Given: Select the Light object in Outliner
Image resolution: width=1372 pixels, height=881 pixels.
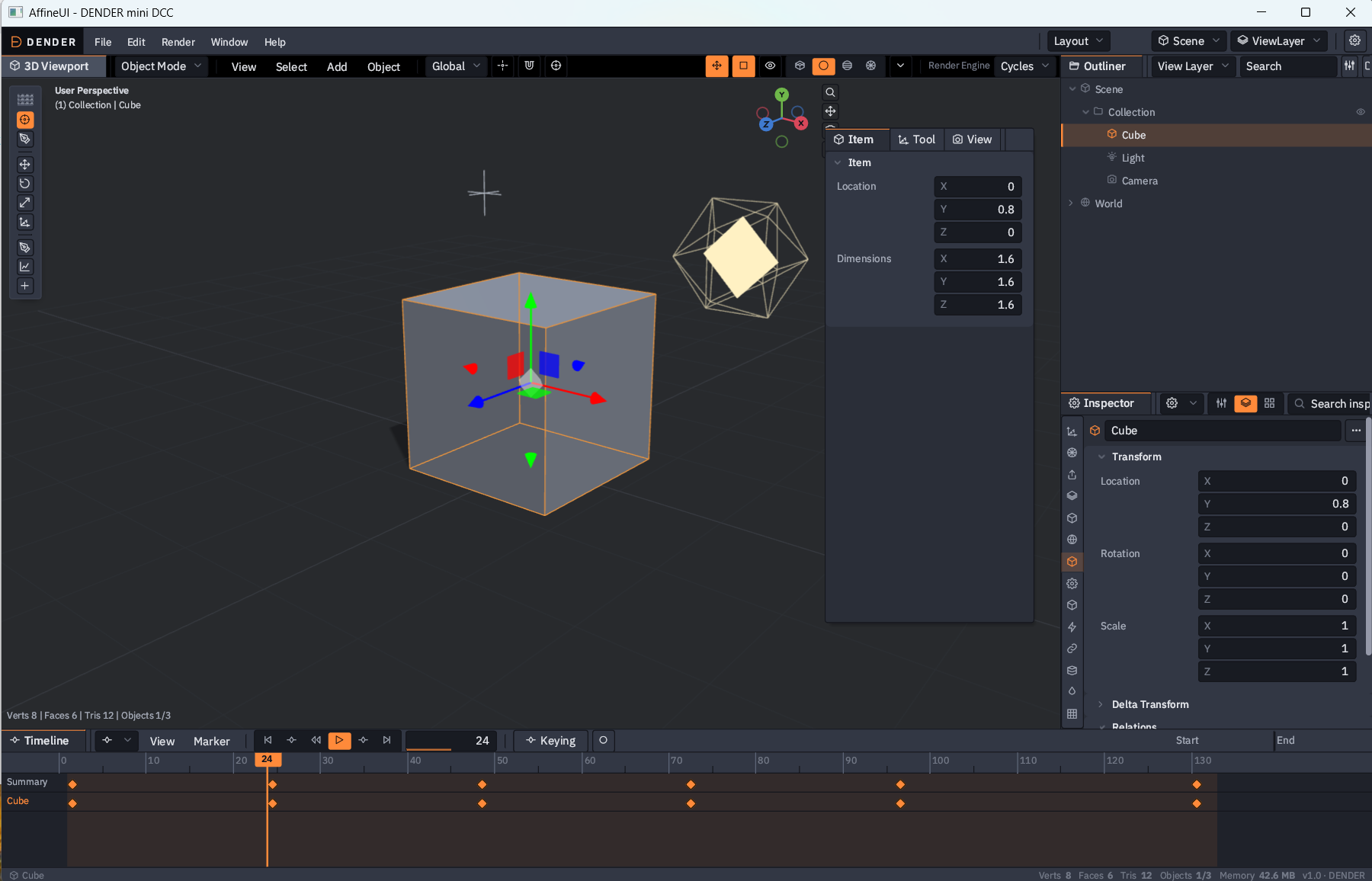Looking at the screenshot, I should 1133,158.
